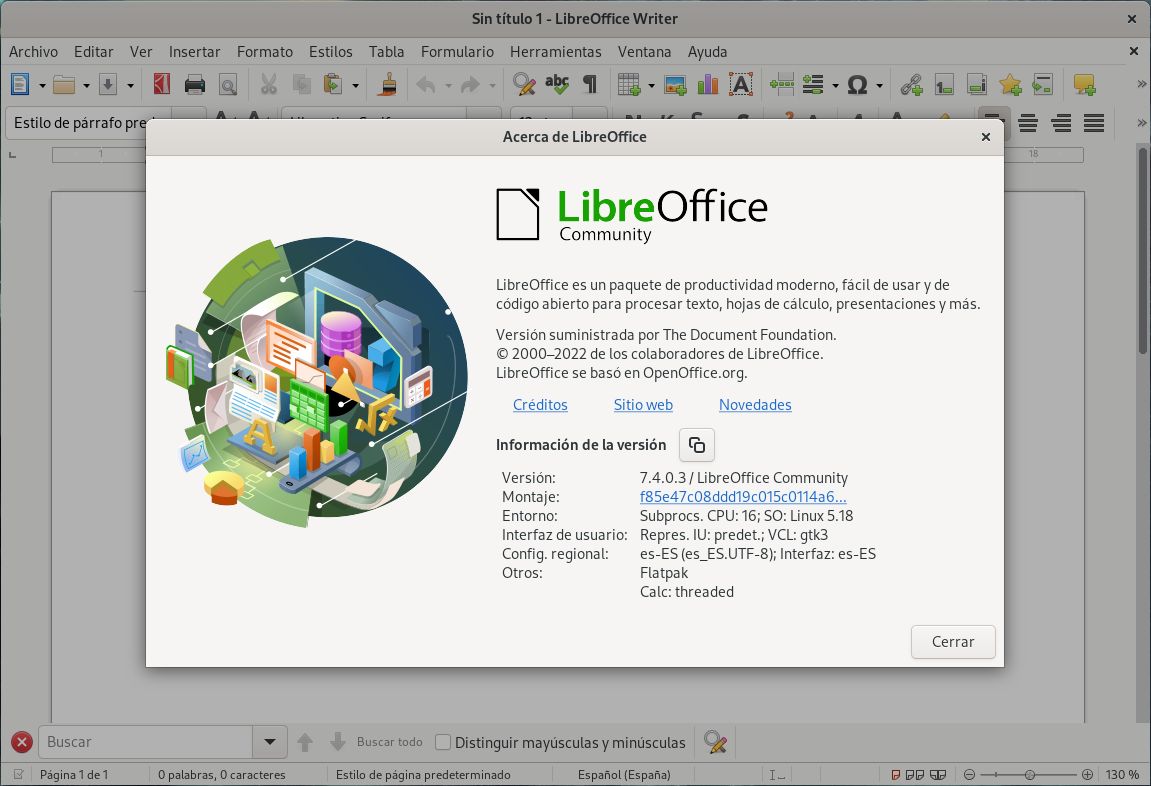Open the Créditos link
Screen dimensions: 1151x786
[x=540, y=405]
